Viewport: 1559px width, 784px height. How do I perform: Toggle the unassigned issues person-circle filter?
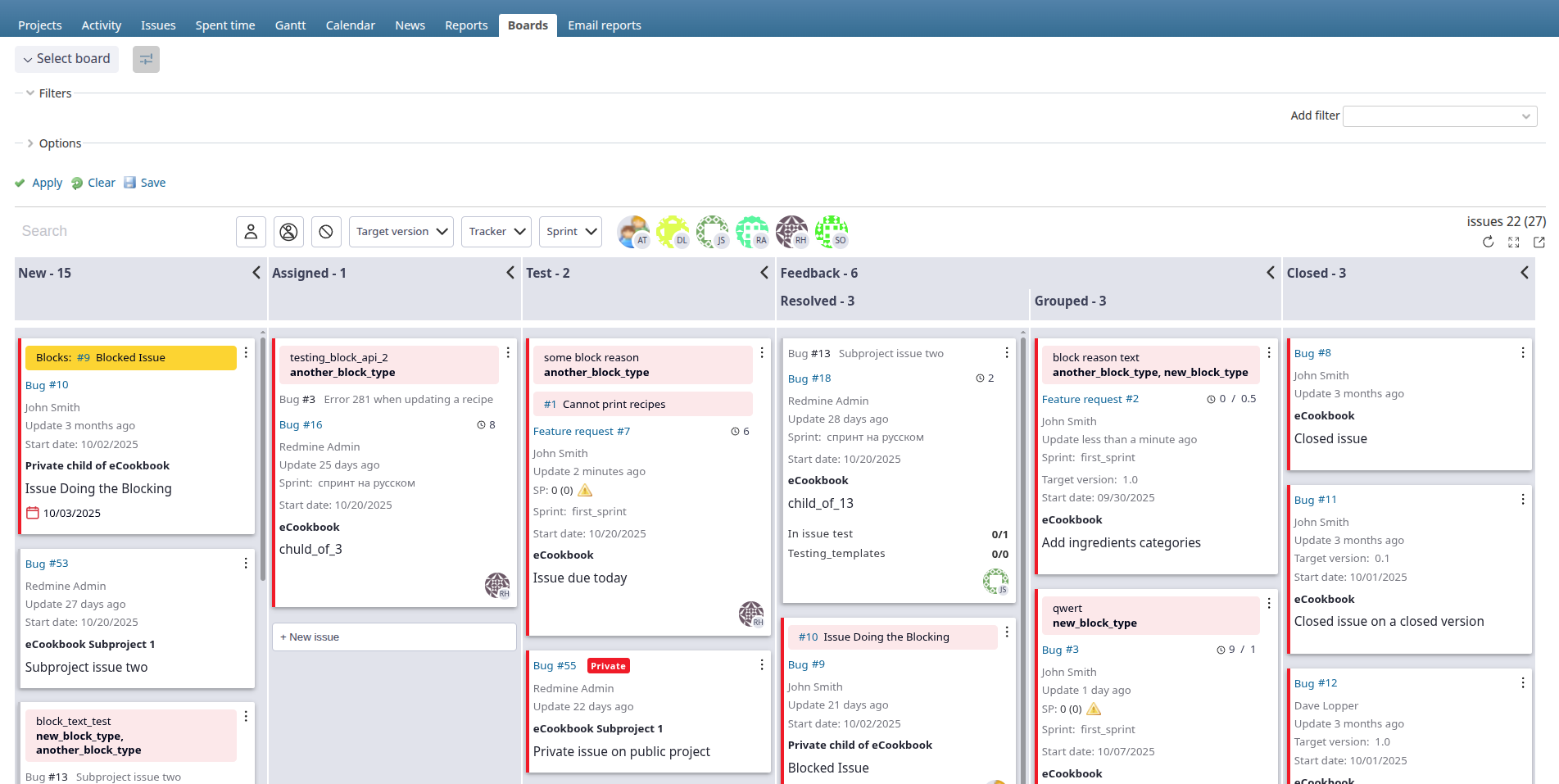pyautogui.click(x=288, y=232)
